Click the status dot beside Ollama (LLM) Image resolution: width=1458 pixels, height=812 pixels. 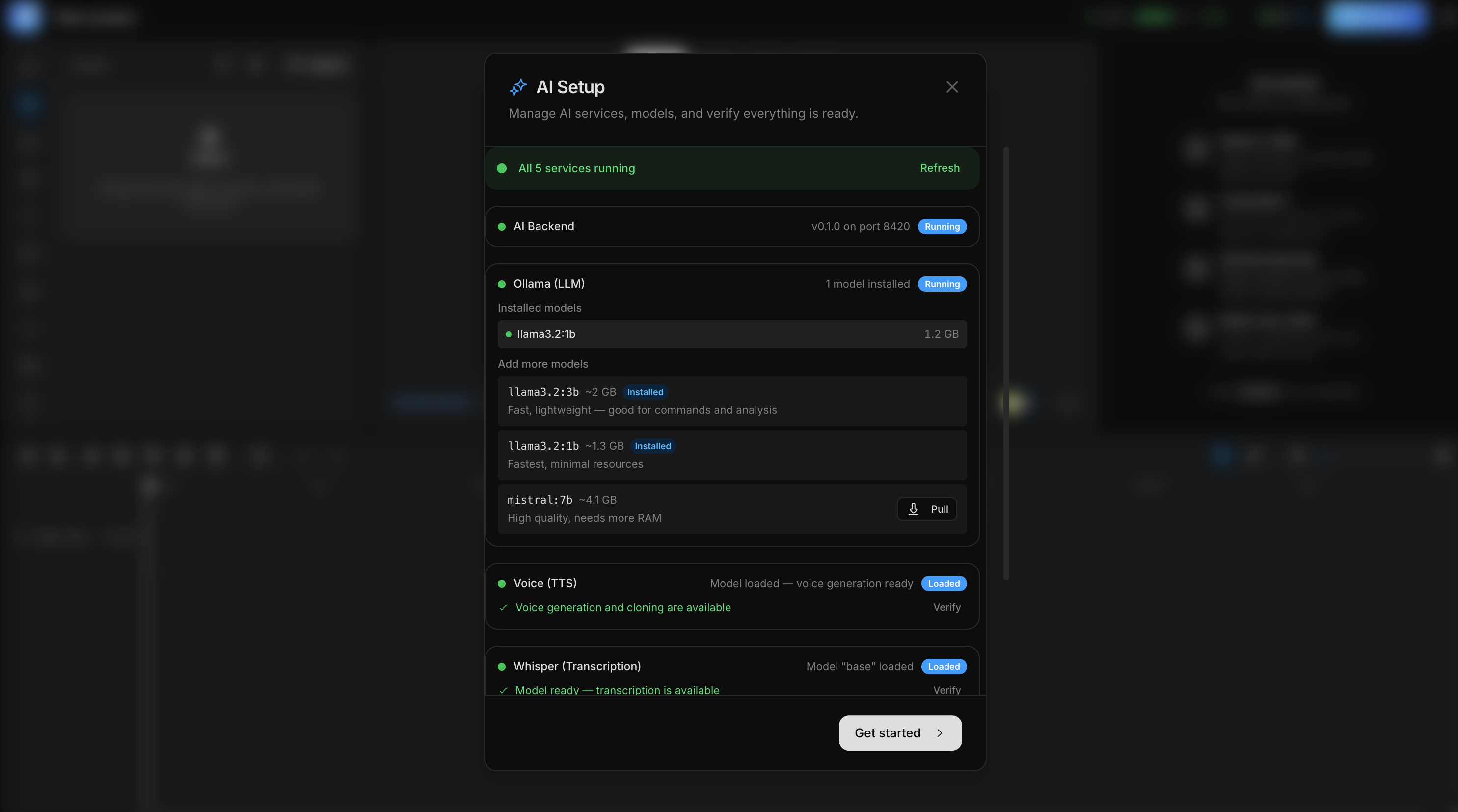(x=502, y=283)
